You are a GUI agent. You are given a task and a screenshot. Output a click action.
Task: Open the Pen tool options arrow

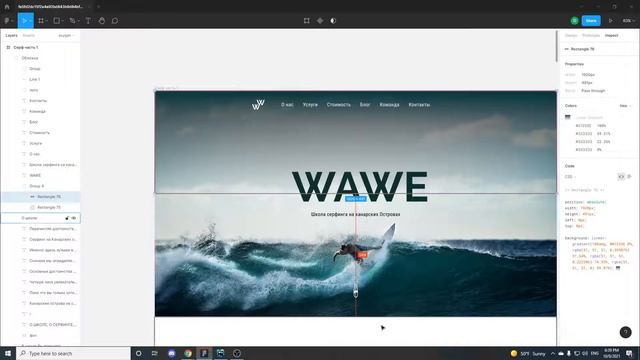78,21
